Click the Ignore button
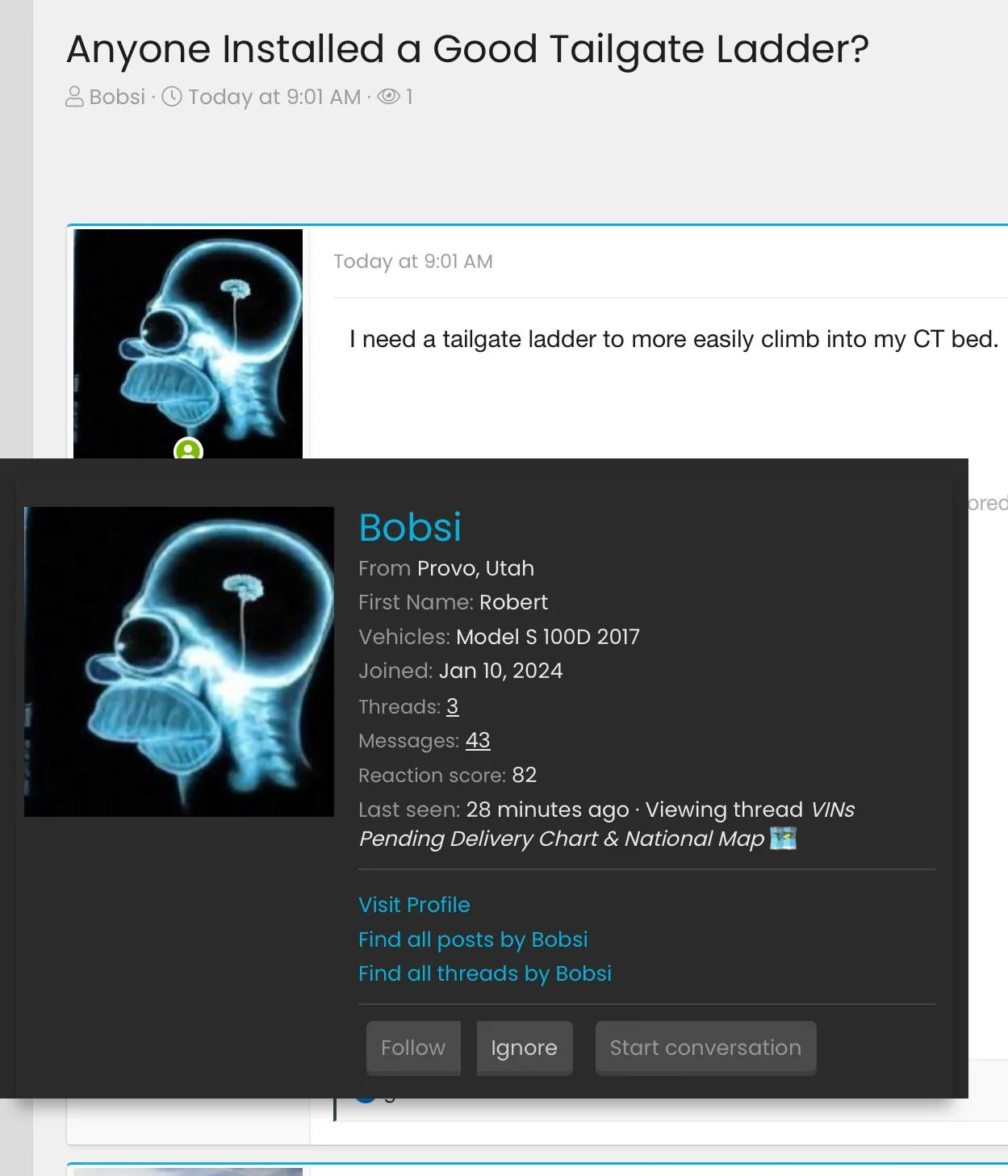 [525, 1048]
